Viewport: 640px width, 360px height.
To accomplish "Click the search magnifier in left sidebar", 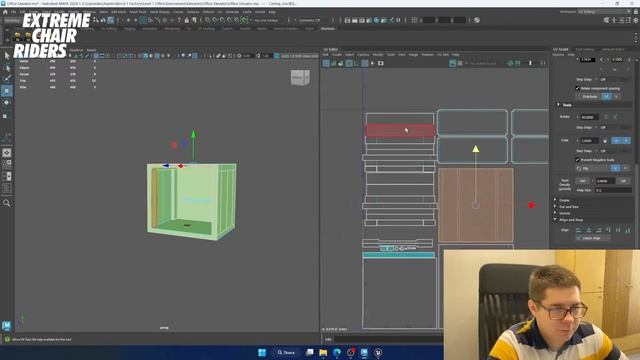I will [x=7, y=203].
